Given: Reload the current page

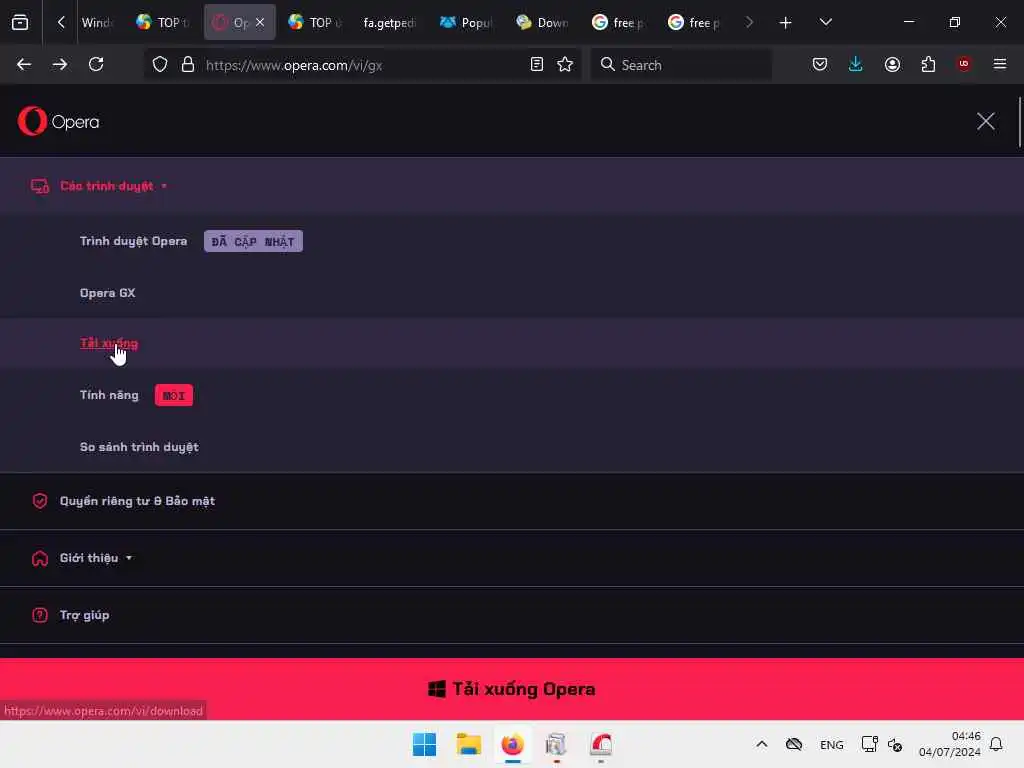Looking at the screenshot, I should 96,64.
